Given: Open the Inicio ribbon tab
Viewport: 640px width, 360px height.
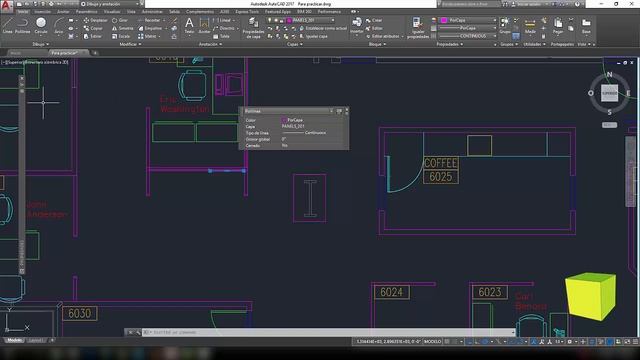Looking at the screenshot, I should tap(23, 11).
